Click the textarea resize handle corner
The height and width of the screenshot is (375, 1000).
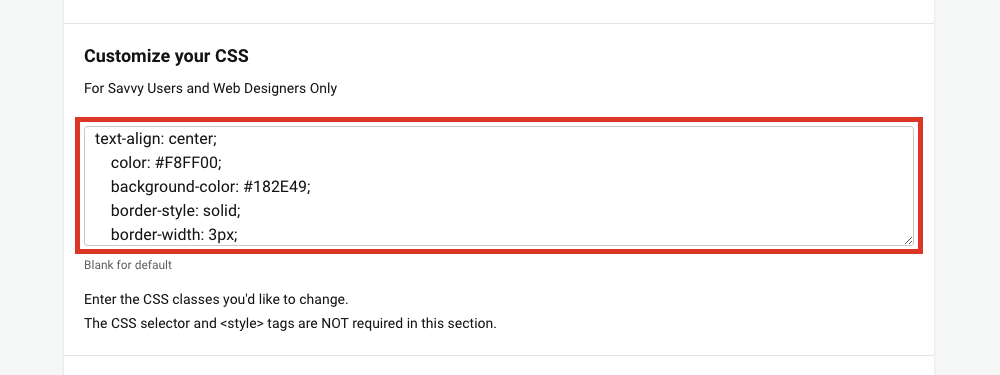(908, 240)
